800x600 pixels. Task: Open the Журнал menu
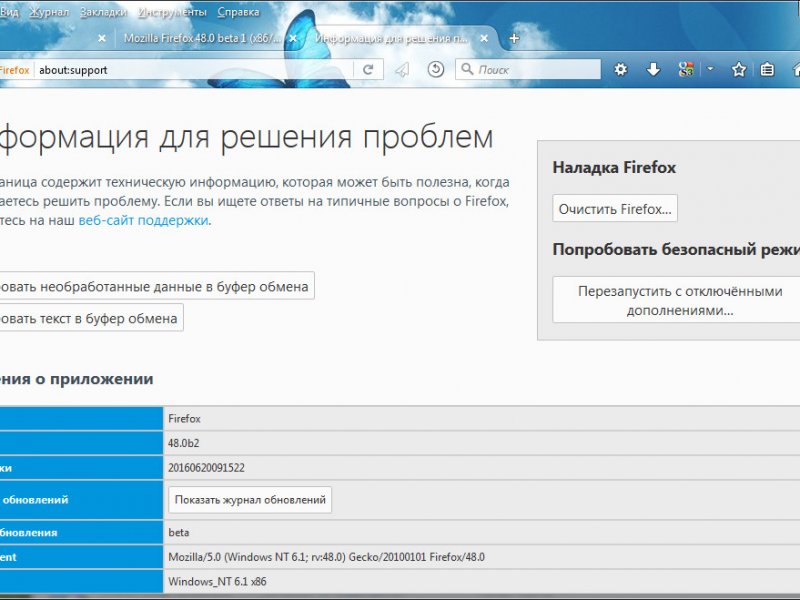pyautogui.click(x=49, y=12)
